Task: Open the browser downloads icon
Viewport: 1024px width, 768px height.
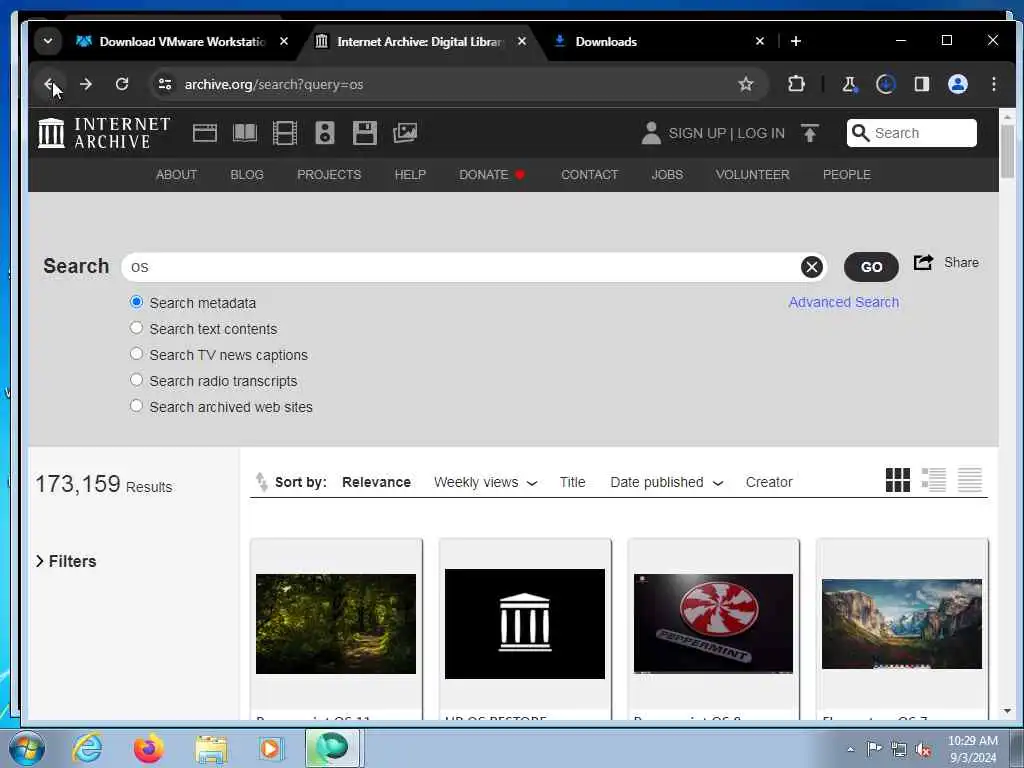Action: click(886, 84)
